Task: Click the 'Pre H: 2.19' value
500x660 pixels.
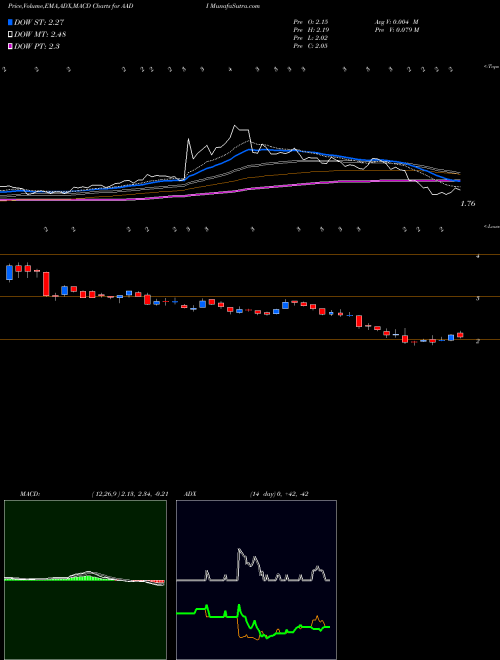Action: tap(311, 30)
